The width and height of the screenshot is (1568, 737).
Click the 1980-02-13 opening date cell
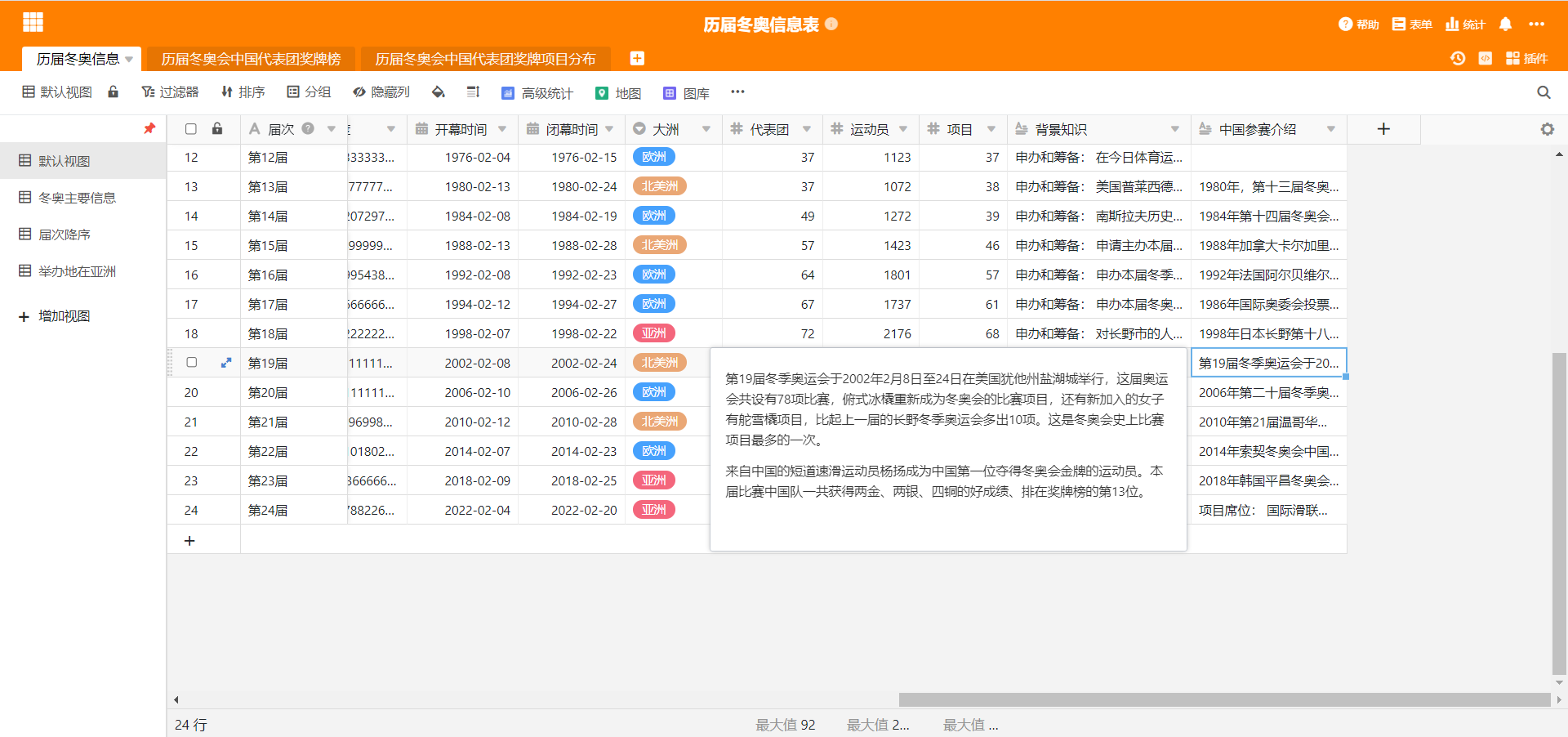(x=463, y=186)
